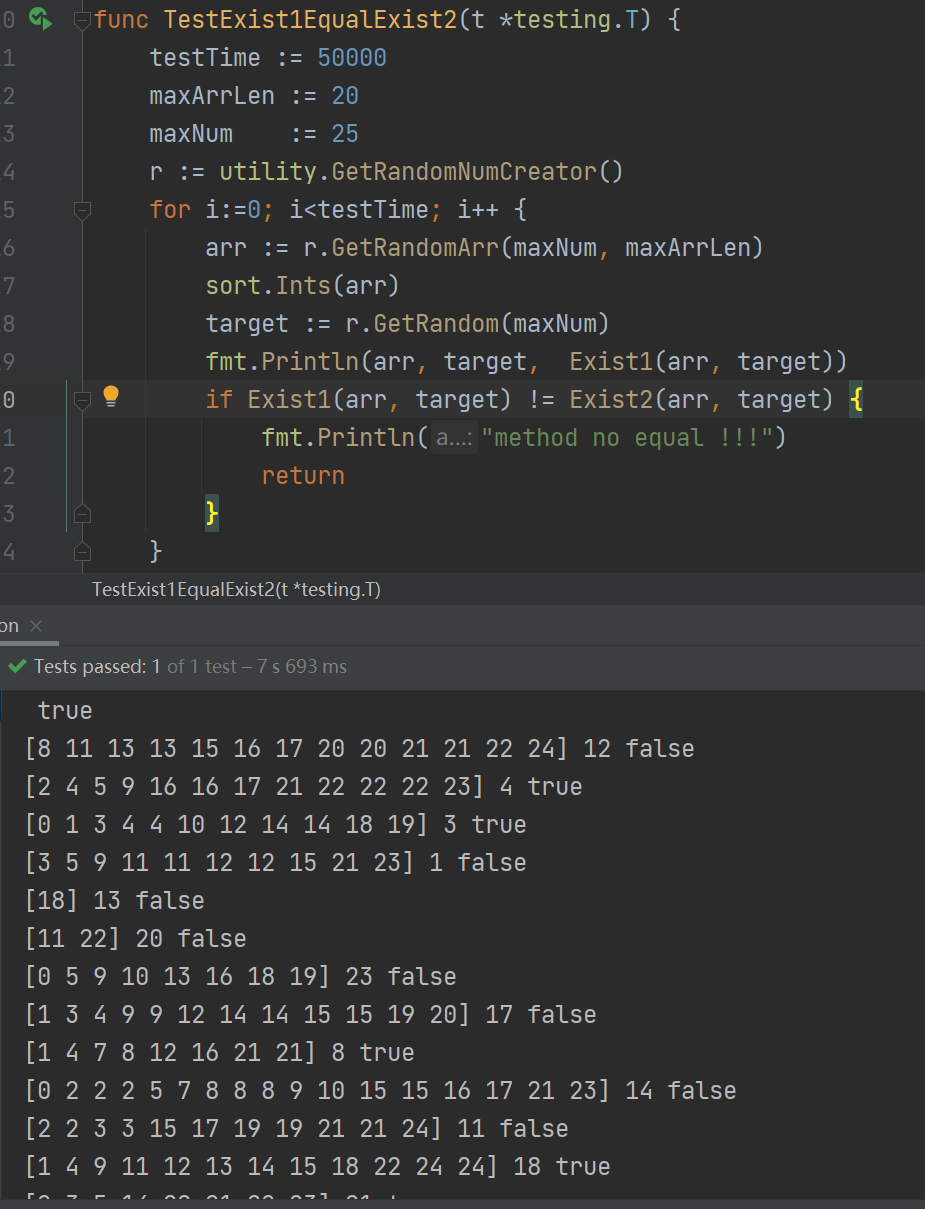The height and width of the screenshot is (1209, 925).
Task: Click the green checkmark beside Tests passed
Action: (x=17, y=666)
